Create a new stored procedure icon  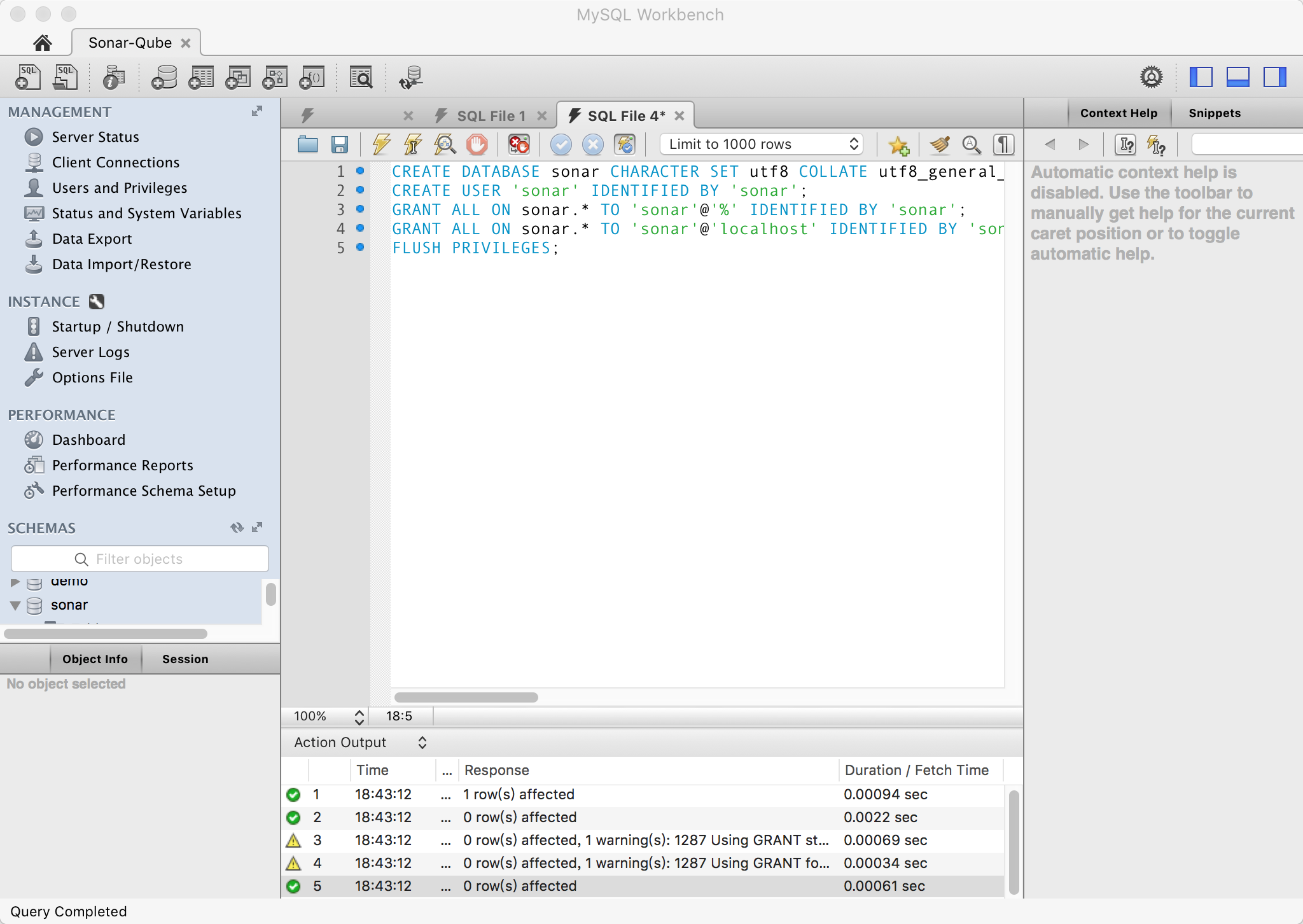click(x=275, y=78)
